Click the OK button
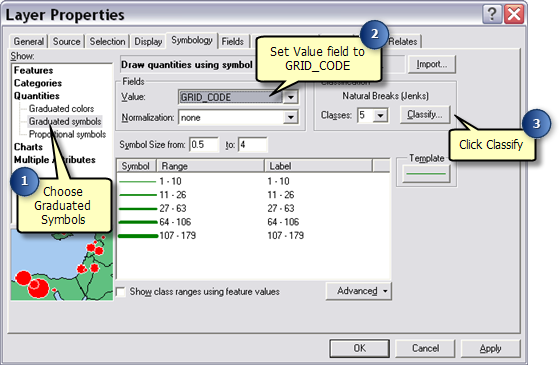This screenshot has height=365, width=559. point(359,348)
